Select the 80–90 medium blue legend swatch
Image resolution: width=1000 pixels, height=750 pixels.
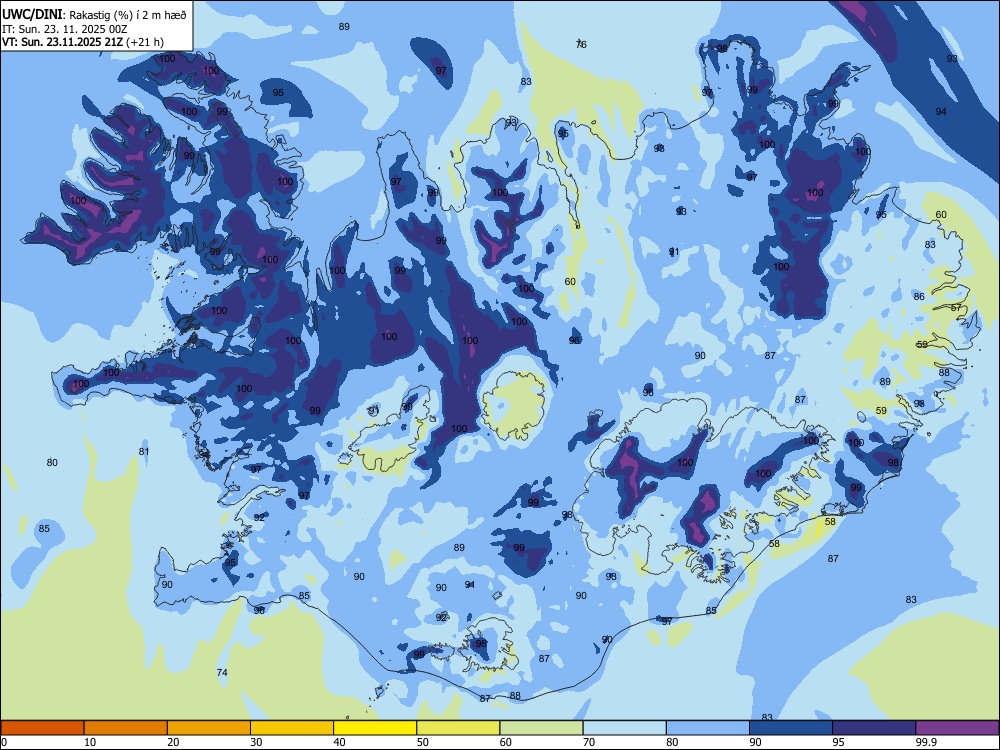point(708,728)
